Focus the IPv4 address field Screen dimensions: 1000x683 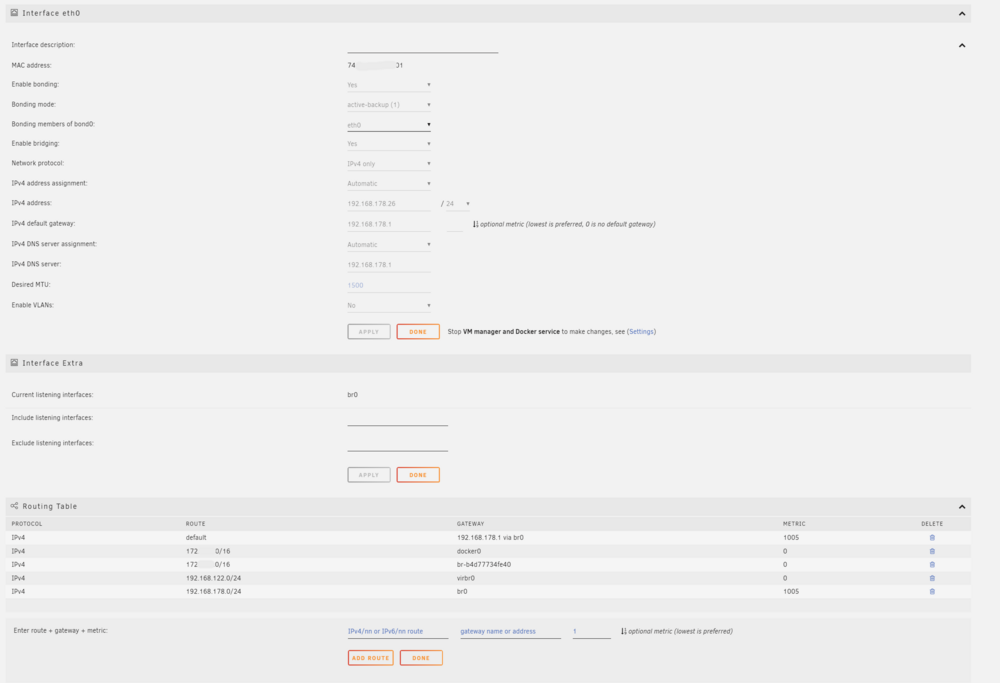(389, 203)
